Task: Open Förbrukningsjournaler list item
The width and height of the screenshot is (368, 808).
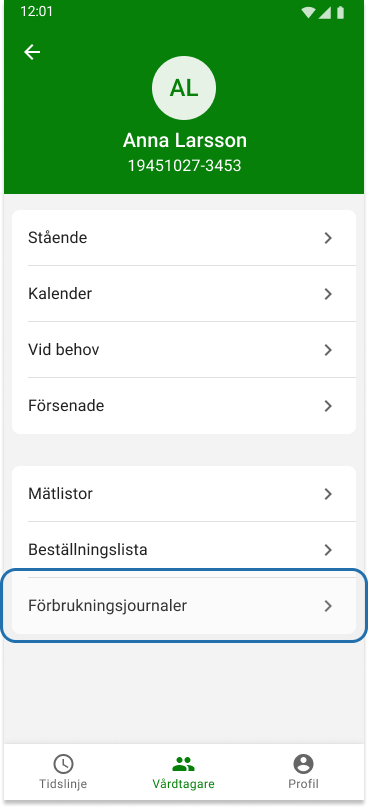Action: [184, 606]
